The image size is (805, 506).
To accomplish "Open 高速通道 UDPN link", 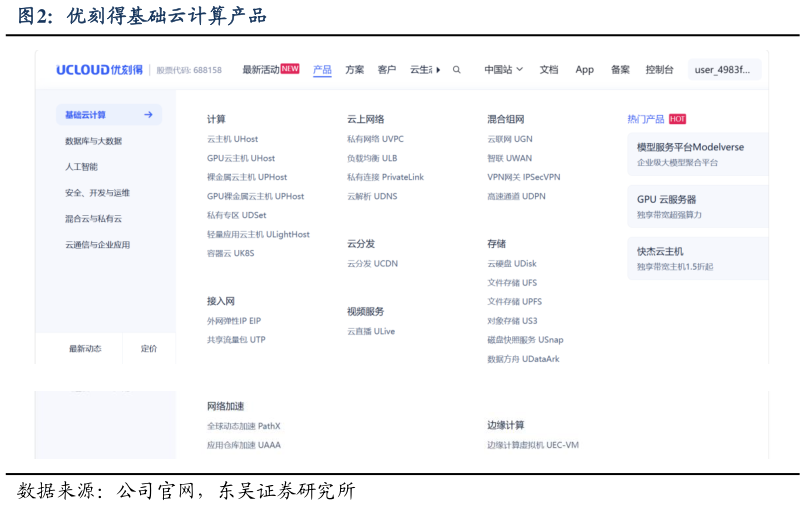I will (516, 196).
